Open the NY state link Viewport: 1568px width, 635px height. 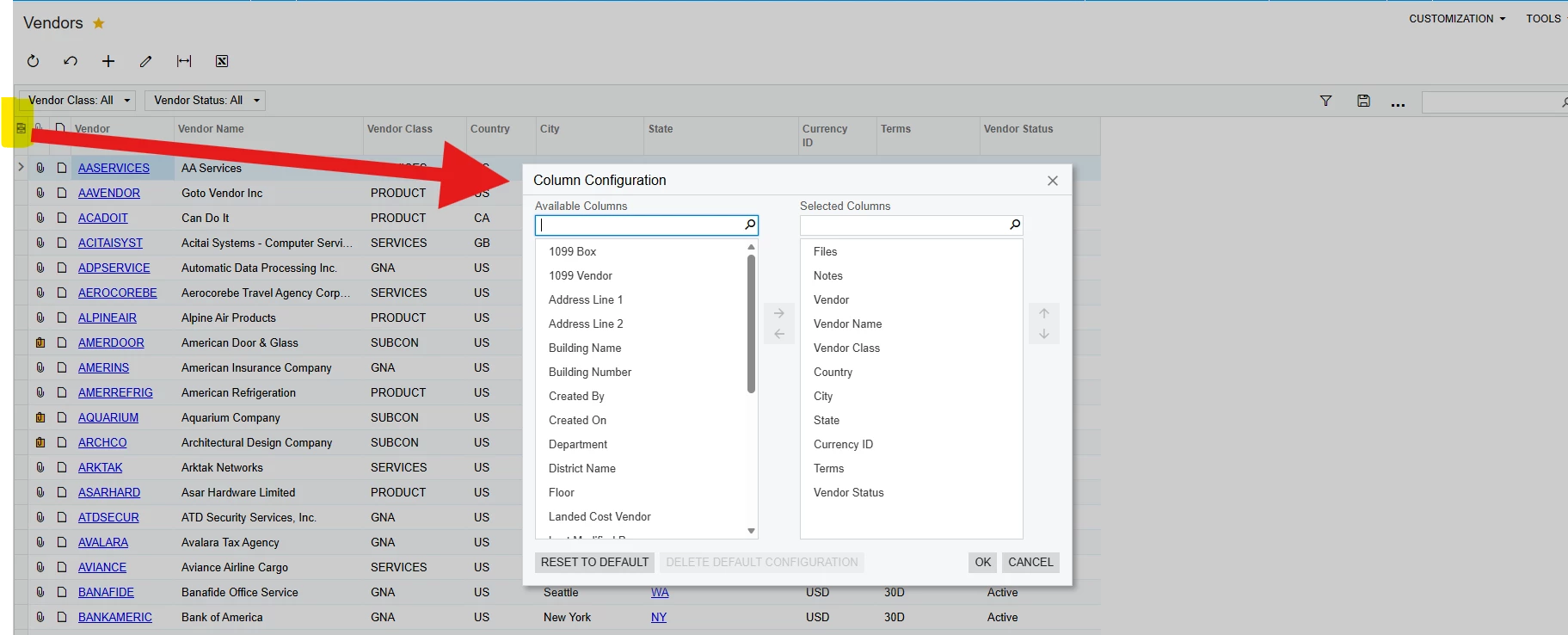click(x=659, y=617)
